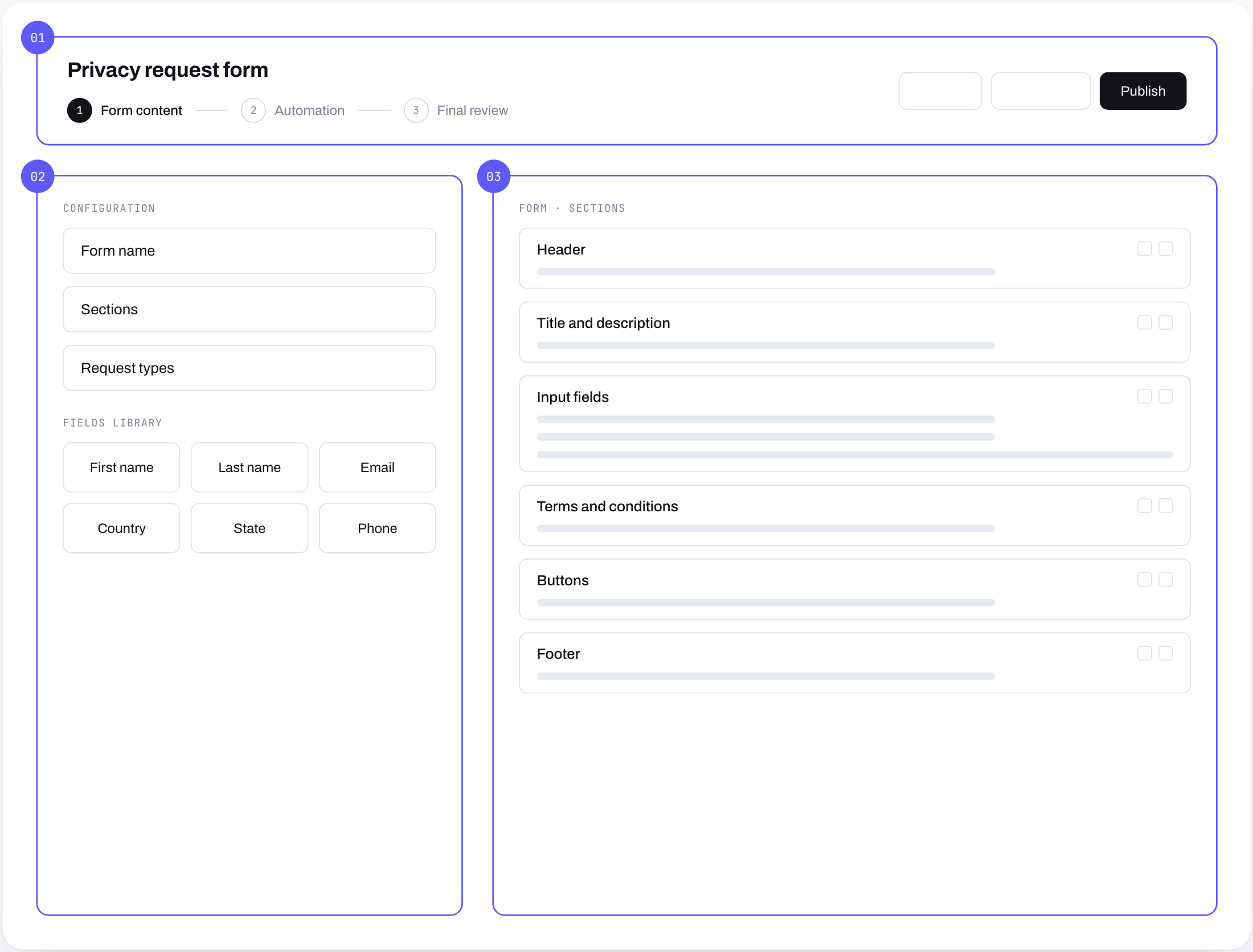Click the blank button directly left of Publish
The width and height of the screenshot is (1253, 952).
[1041, 91]
